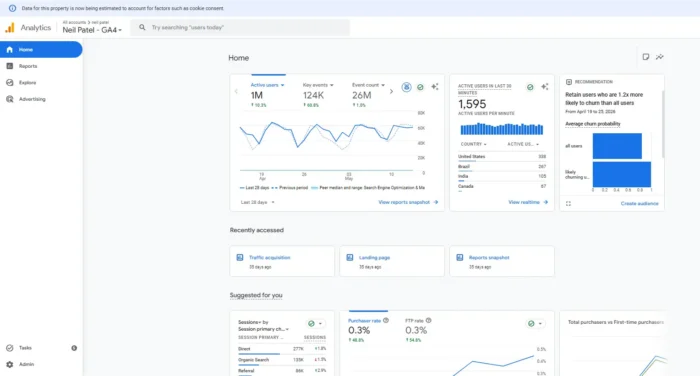Select the Canada row
The height and width of the screenshot is (376, 700).
[502, 186]
